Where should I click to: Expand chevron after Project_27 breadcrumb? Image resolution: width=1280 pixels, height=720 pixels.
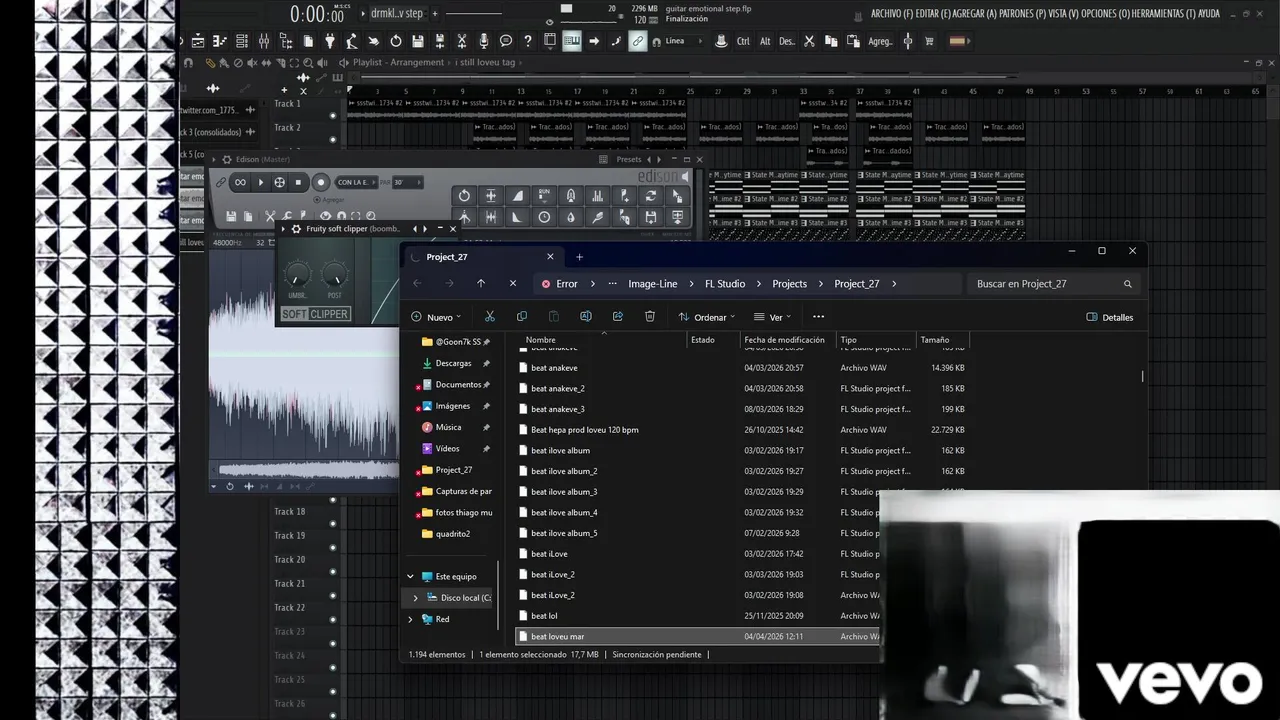coord(894,284)
